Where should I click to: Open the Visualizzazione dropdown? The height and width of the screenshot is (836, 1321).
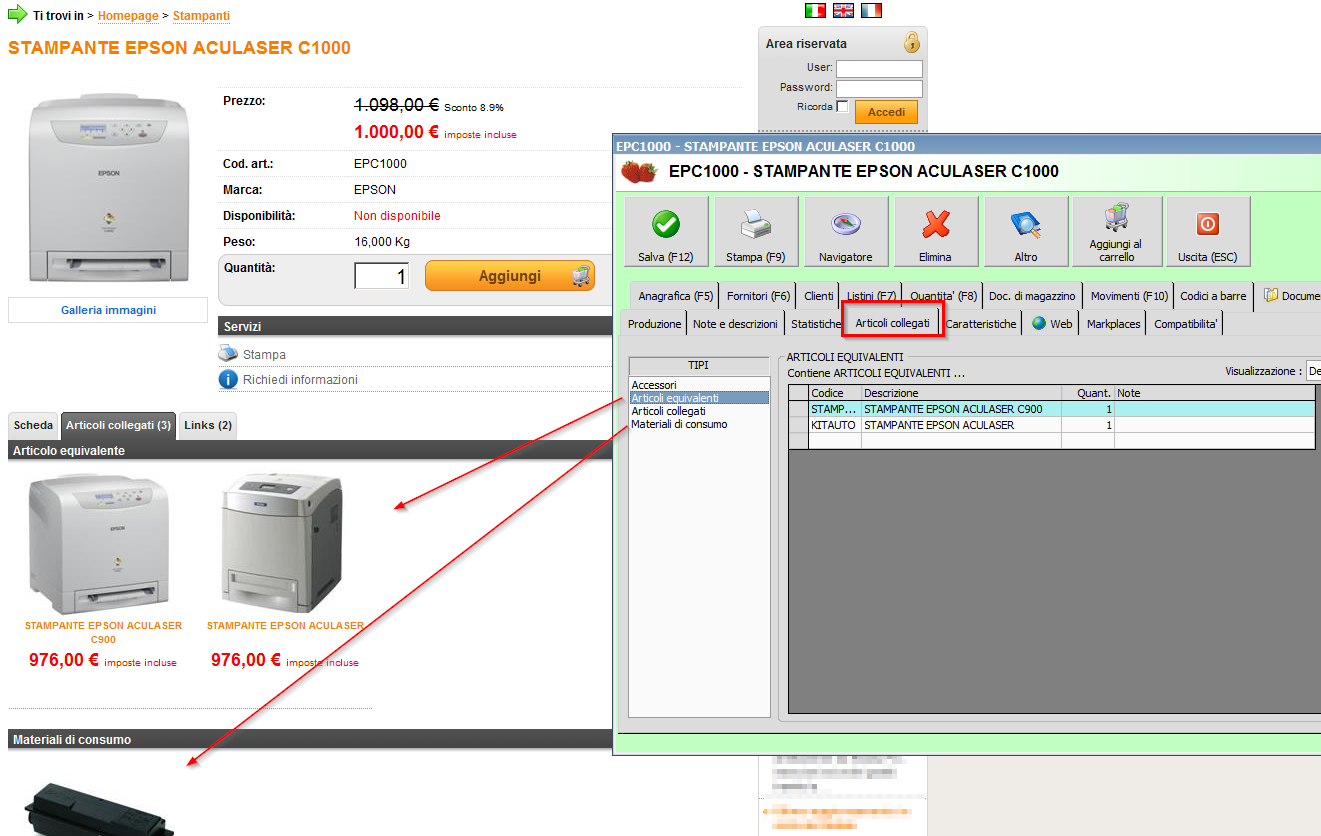pos(1314,371)
